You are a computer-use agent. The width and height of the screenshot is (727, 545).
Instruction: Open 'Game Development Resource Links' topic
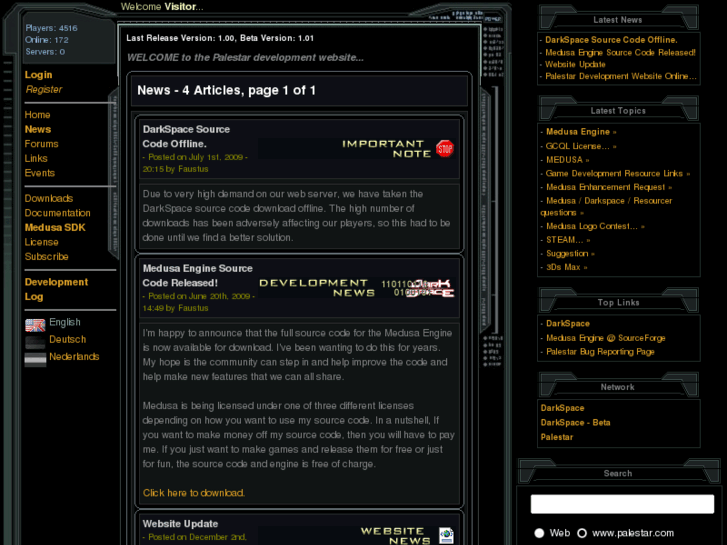pyautogui.click(x=618, y=173)
